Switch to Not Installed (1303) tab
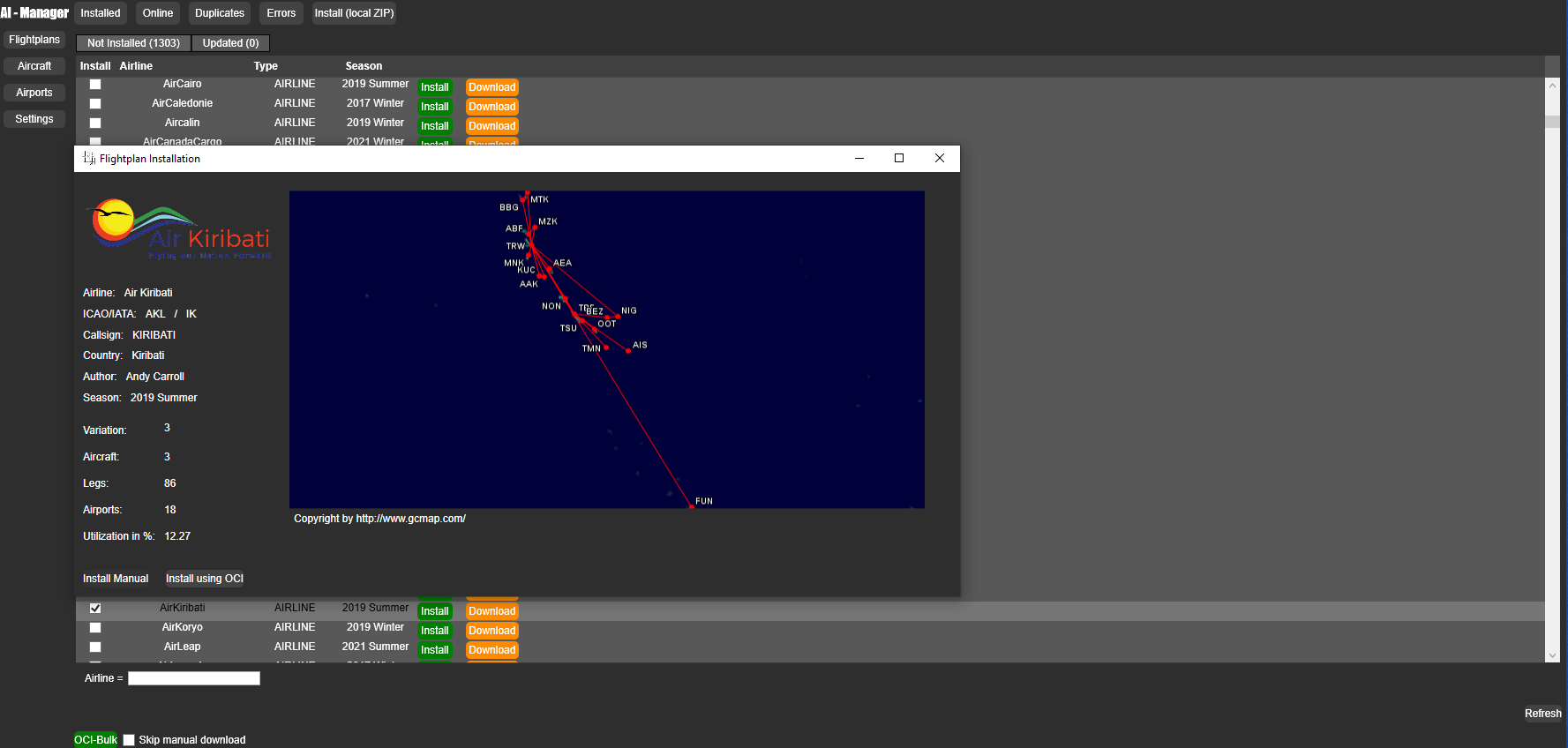This screenshot has height=748, width=1568. click(x=133, y=43)
